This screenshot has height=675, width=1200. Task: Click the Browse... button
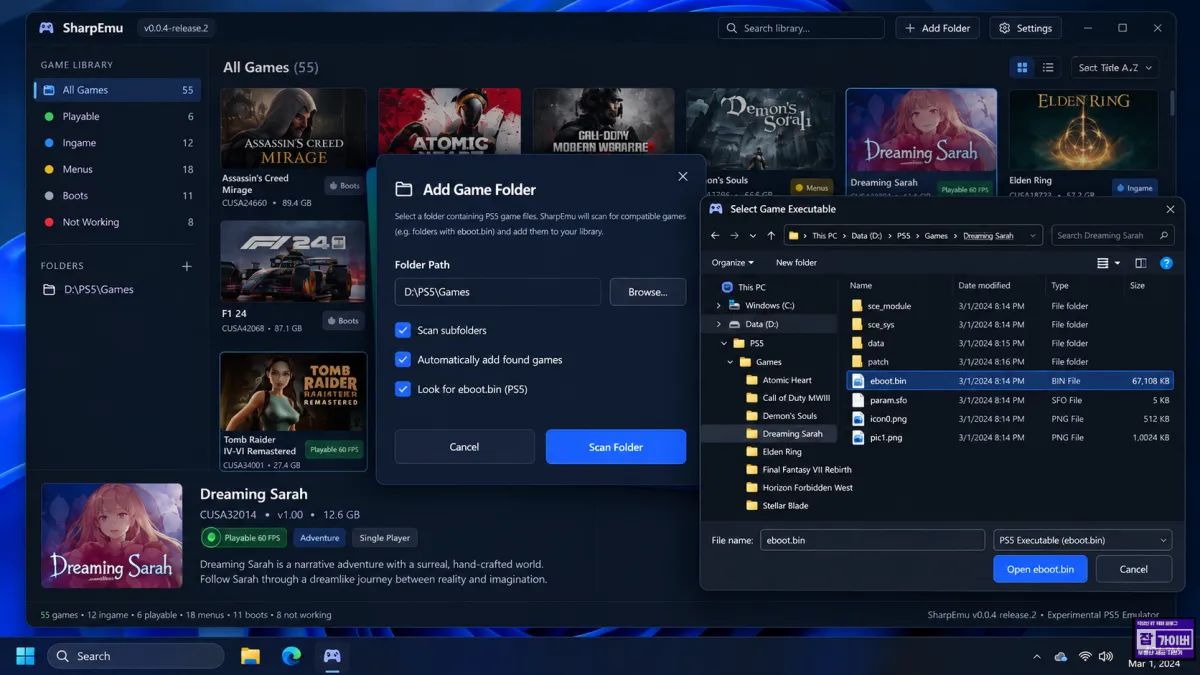pos(648,292)
